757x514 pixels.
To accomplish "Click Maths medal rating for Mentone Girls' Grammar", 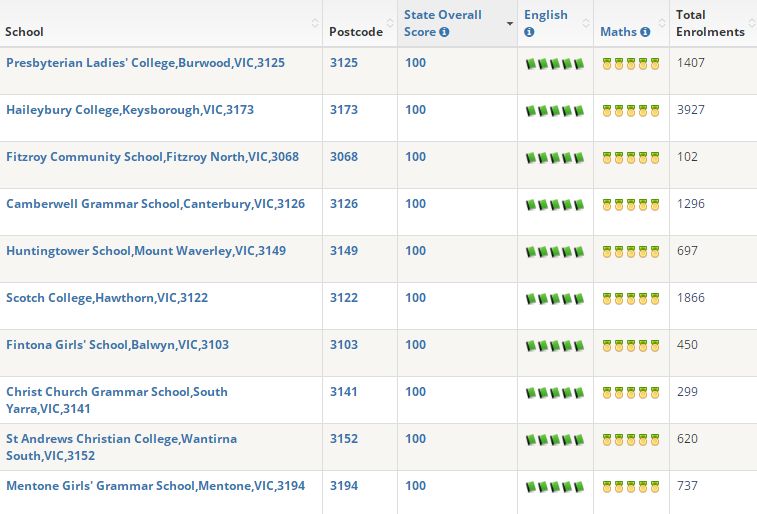I will coord(631,487).
